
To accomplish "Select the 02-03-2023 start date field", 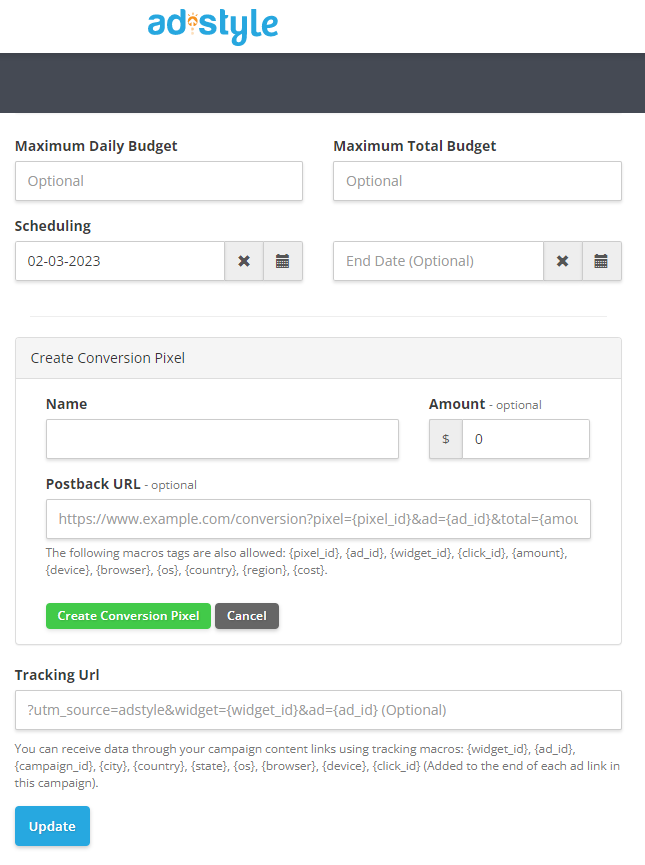I will 120,261.
